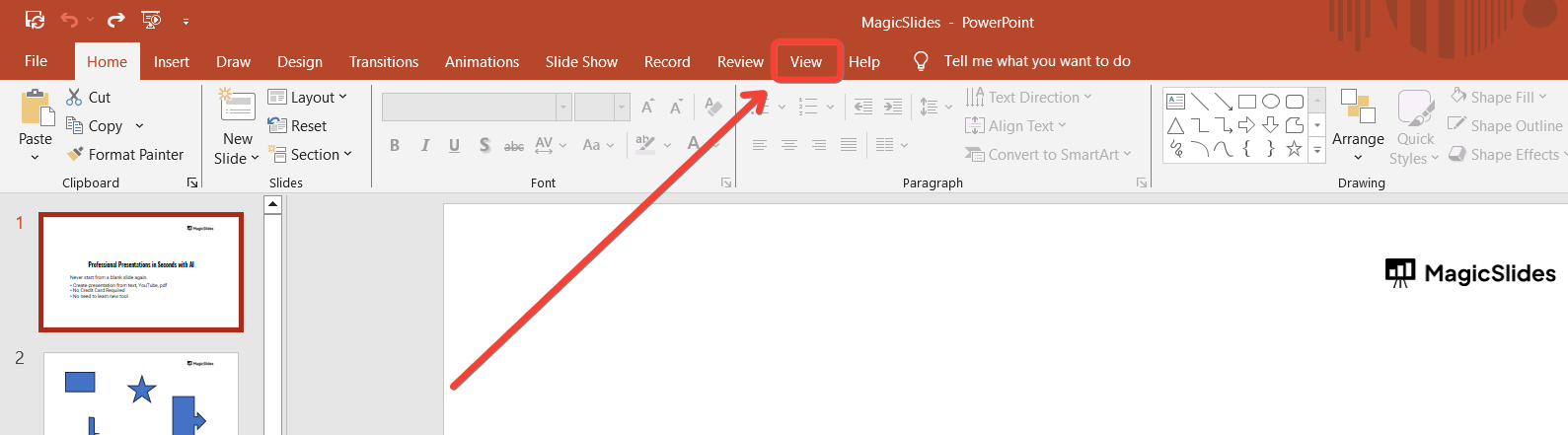Open line spacing options
Viewport: 1568px width, 435px height.
click(x=935, y=107)
